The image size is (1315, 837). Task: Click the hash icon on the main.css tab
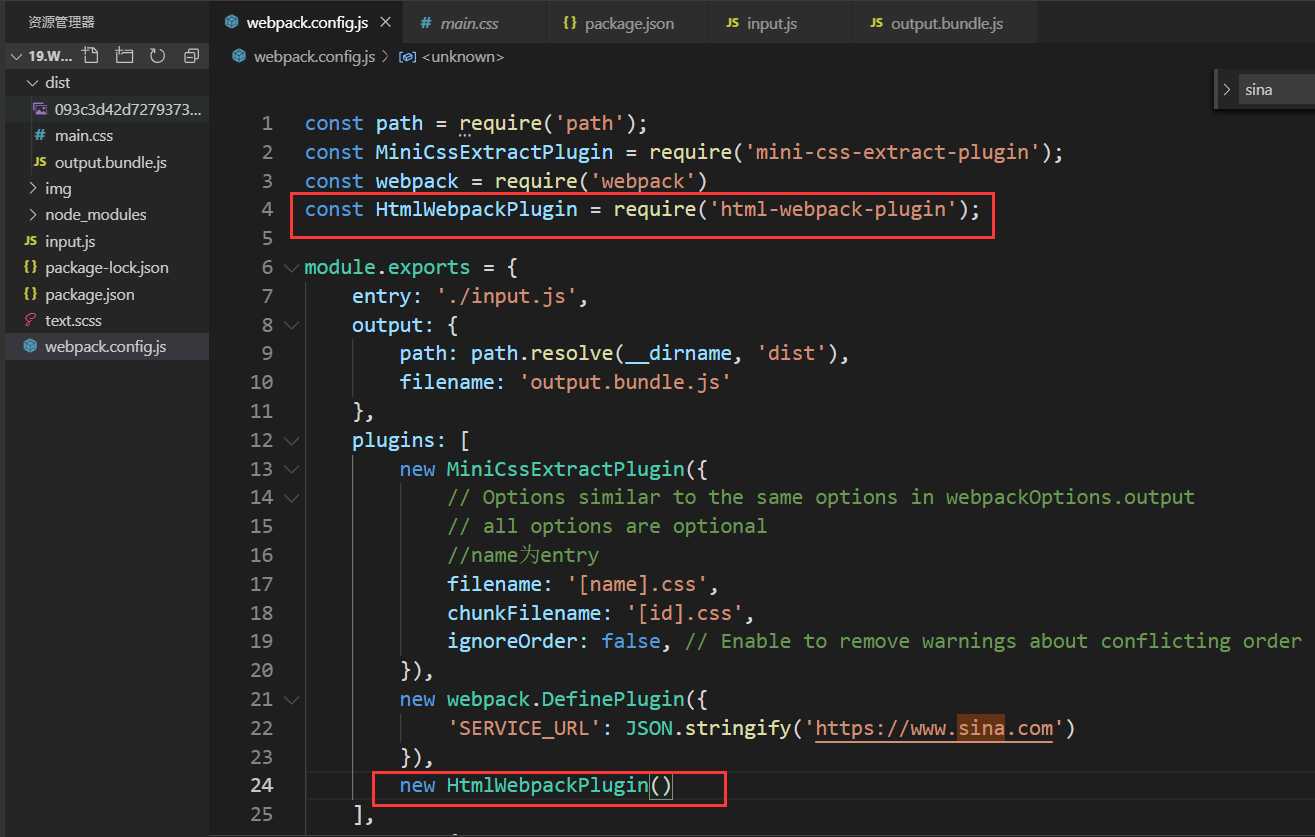(x=427, y=22)
